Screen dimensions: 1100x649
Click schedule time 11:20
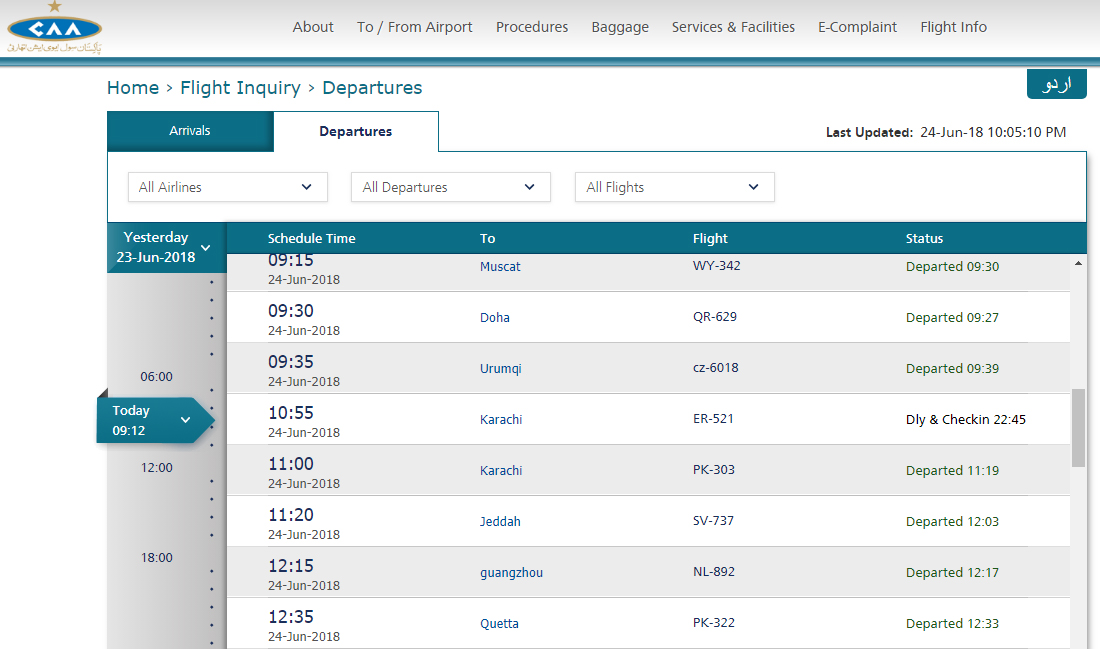pyautogui.click(x=290, y=515)
